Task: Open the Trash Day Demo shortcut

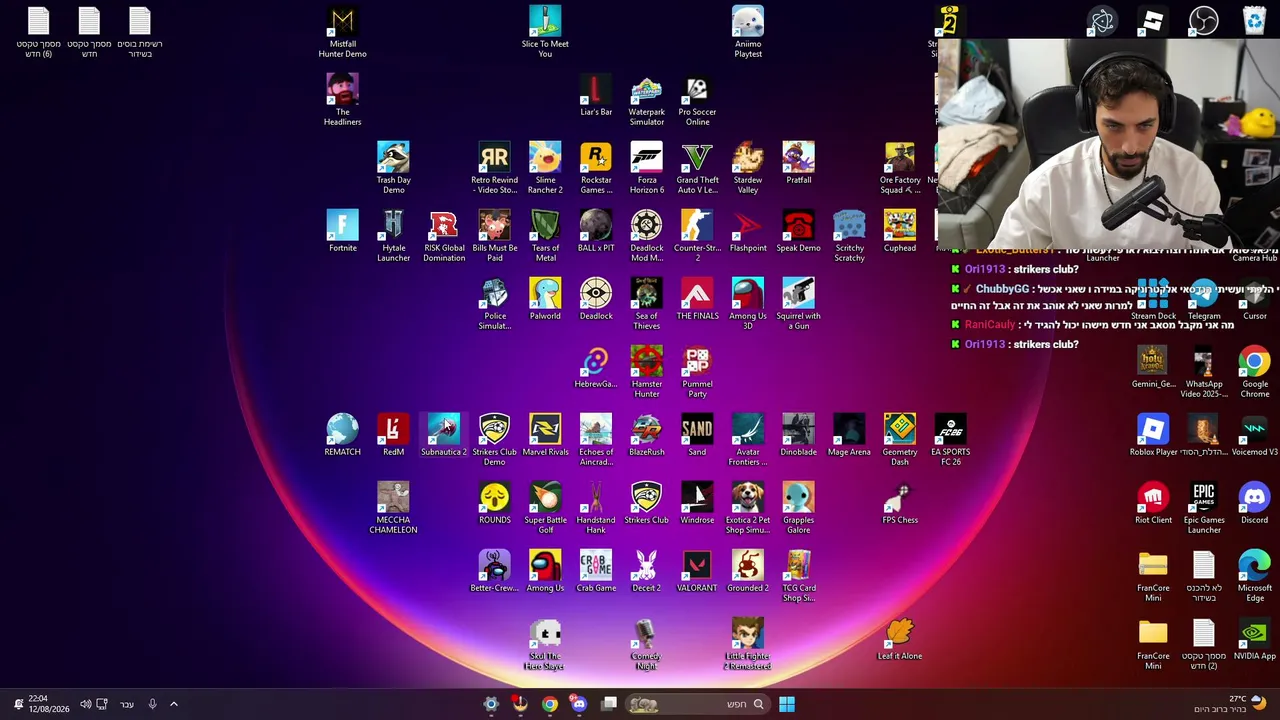Action: 393,157
